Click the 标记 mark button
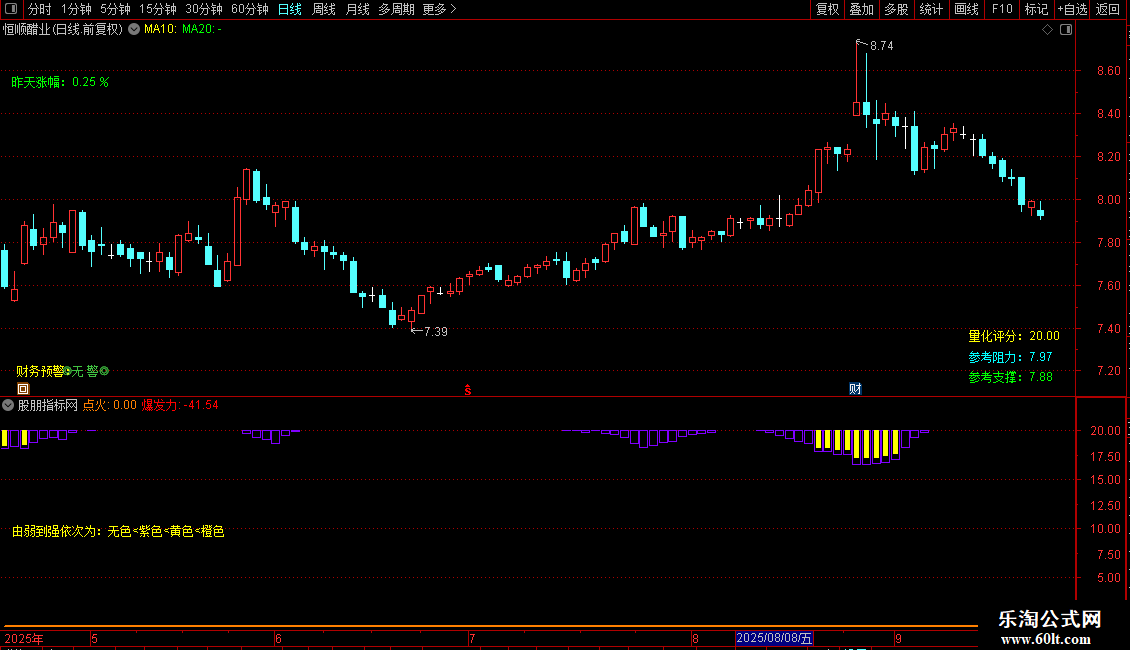1130x650 pixels. coord(1036,9)
